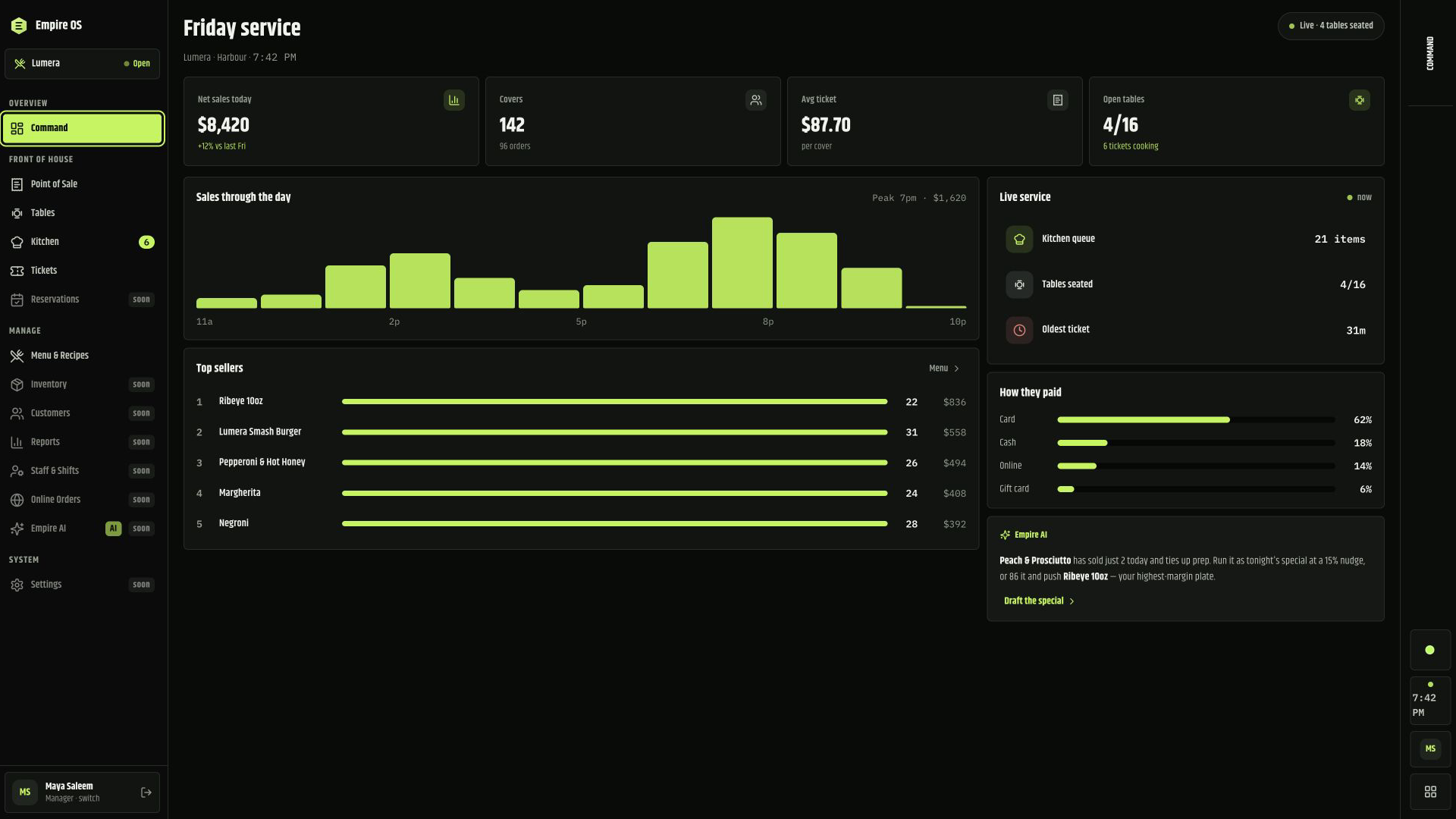Click the Online payment progress bar
Screen dimensions: 1456x819
tap(1196, 466)
